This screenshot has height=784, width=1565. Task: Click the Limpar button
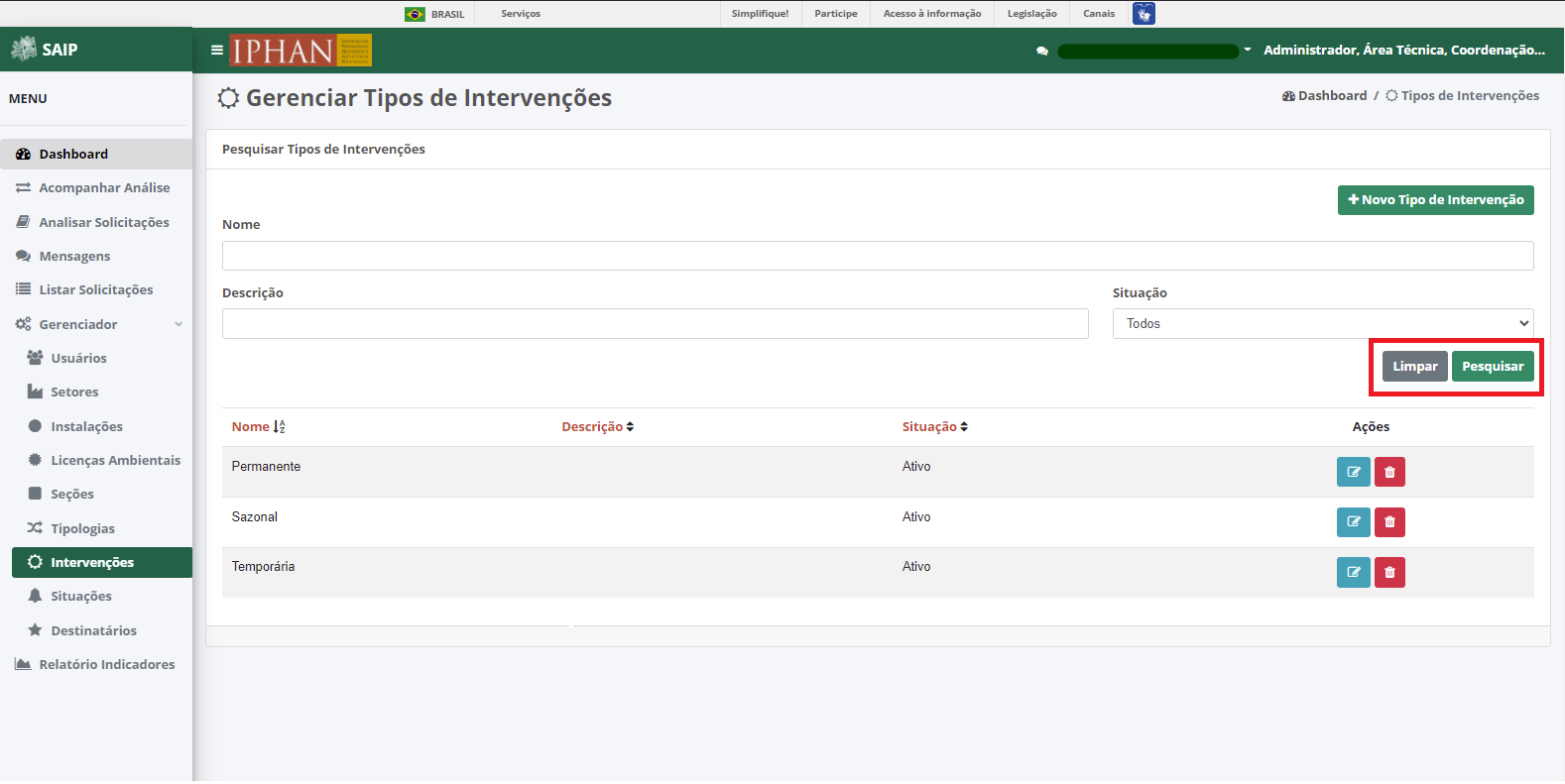click(1414, 367)
